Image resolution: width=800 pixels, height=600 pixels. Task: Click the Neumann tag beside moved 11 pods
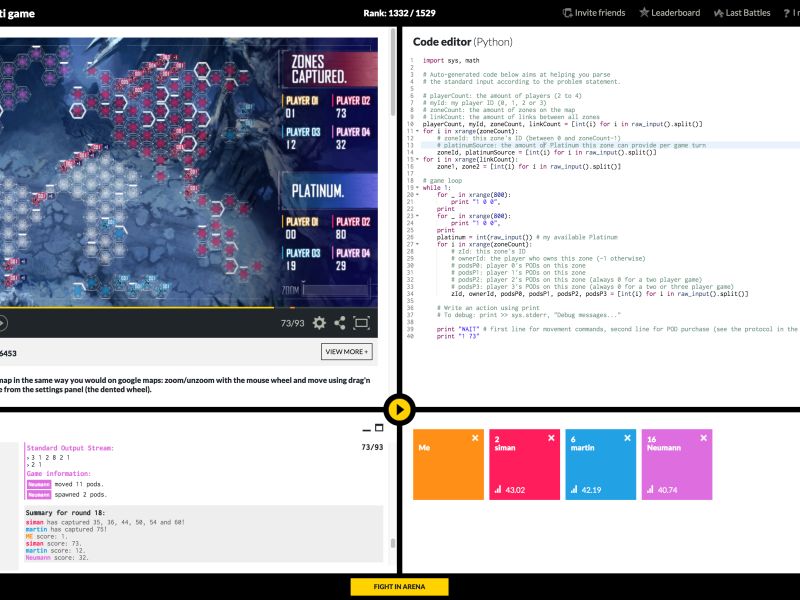pyautogui.click(x=39, y=484)
